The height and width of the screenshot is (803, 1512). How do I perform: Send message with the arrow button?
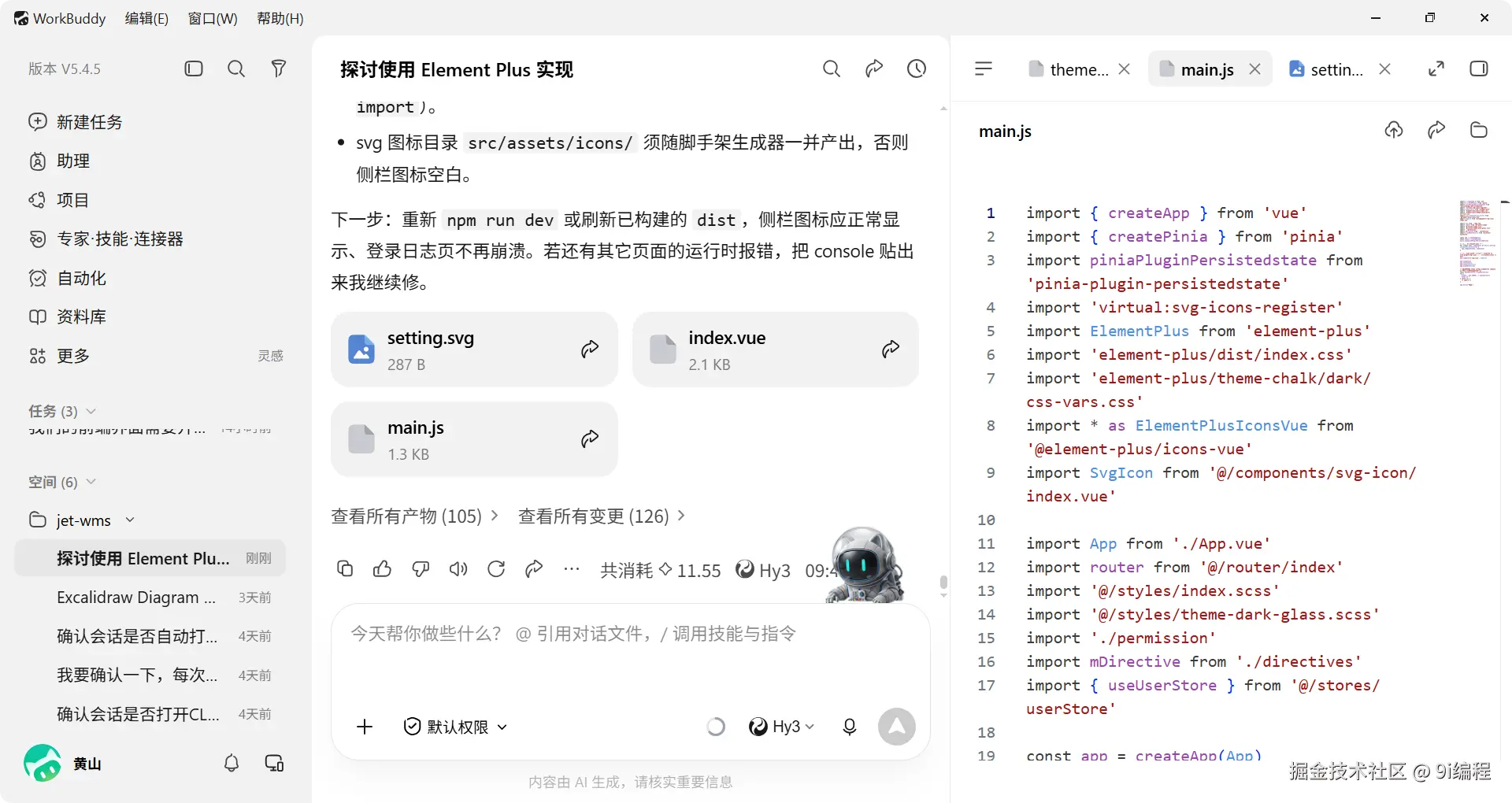(x=897, y=727)
